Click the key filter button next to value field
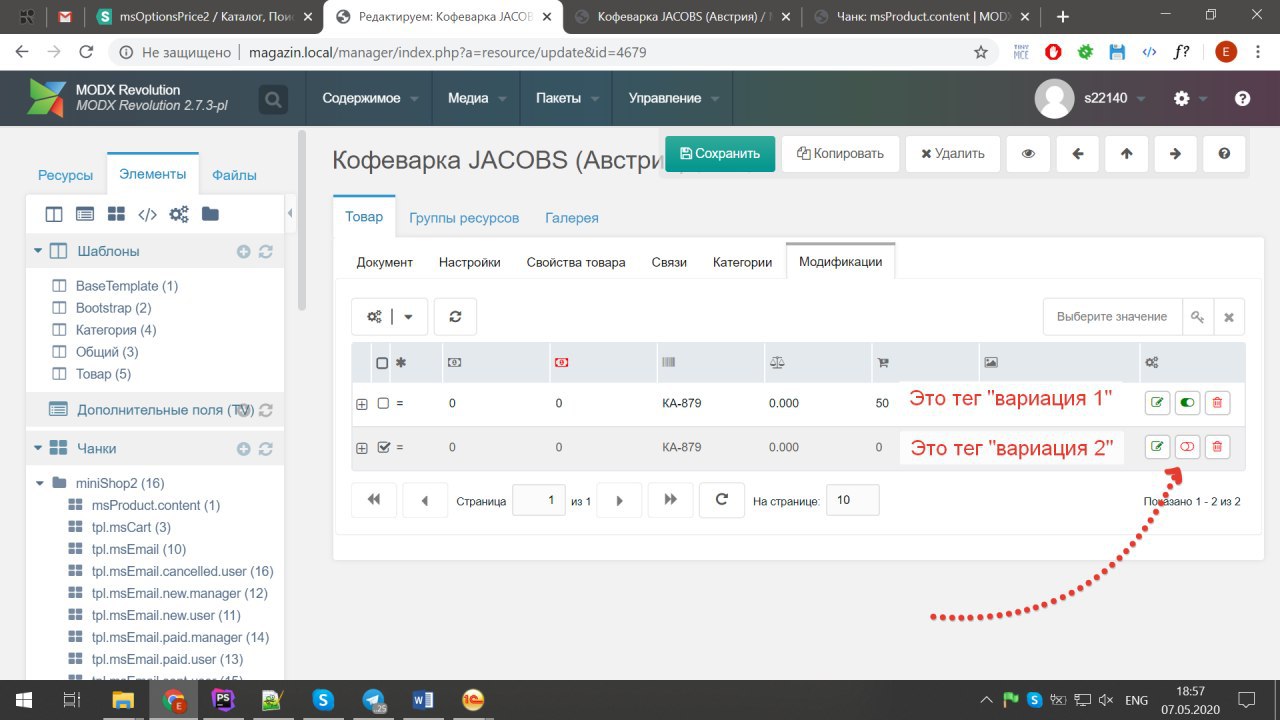 point(1198,317)
